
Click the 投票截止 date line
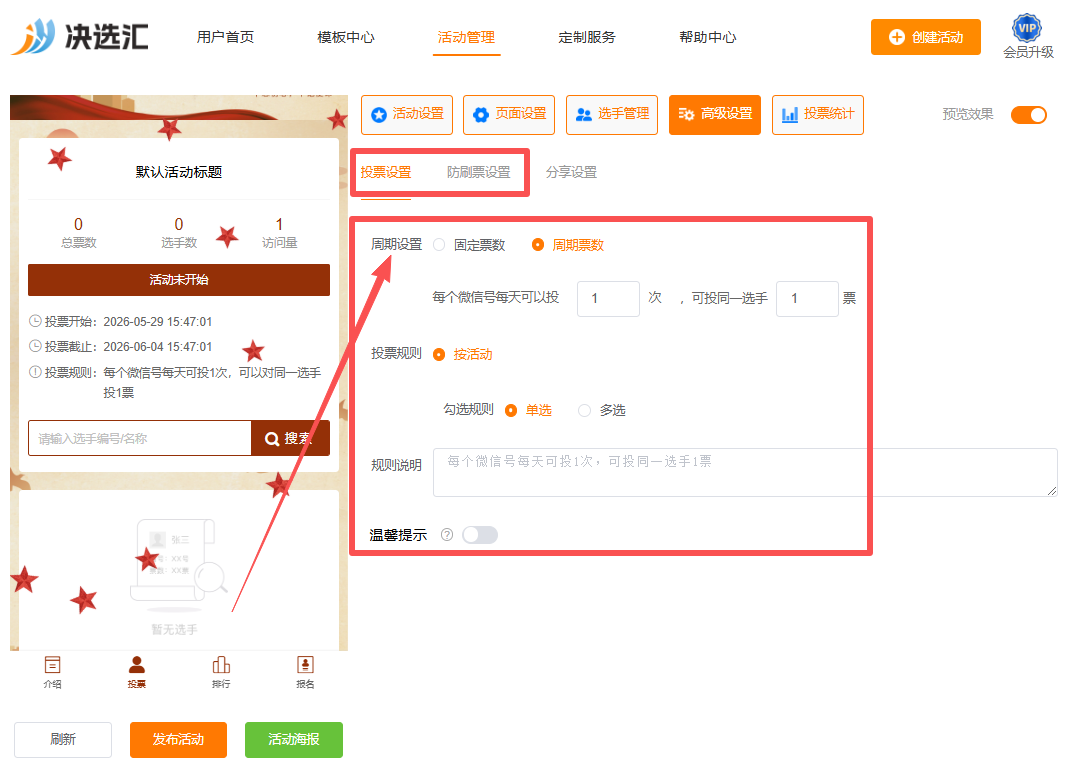[x=121, y=346]
